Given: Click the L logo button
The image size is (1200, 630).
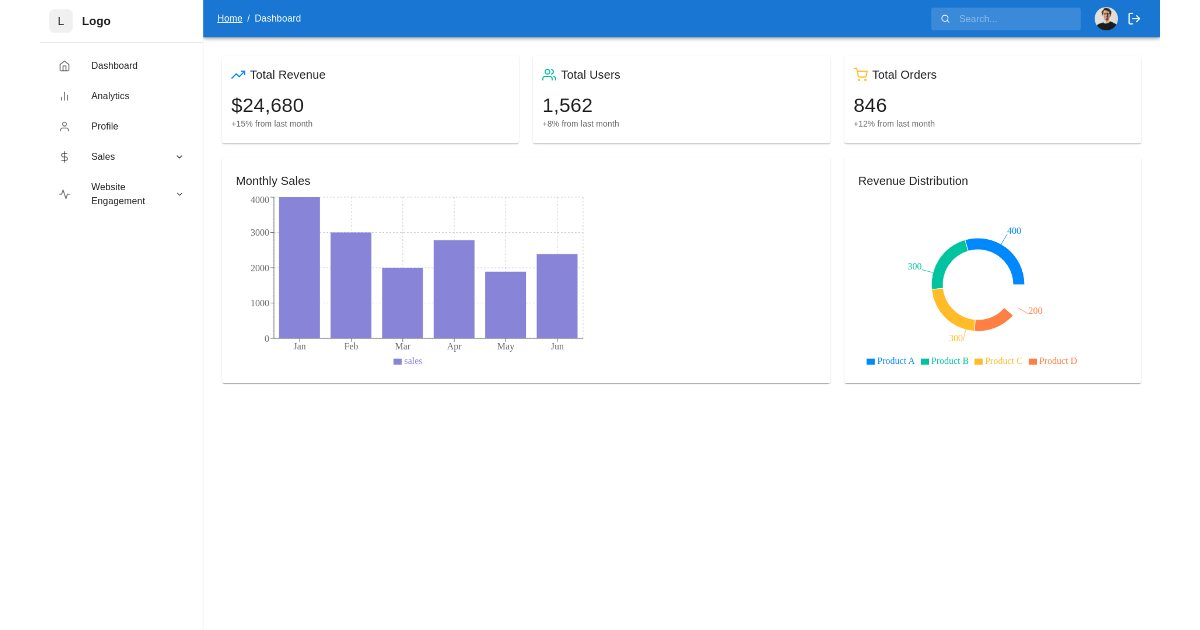Looking at the screenshot, I should click(61, 21).
